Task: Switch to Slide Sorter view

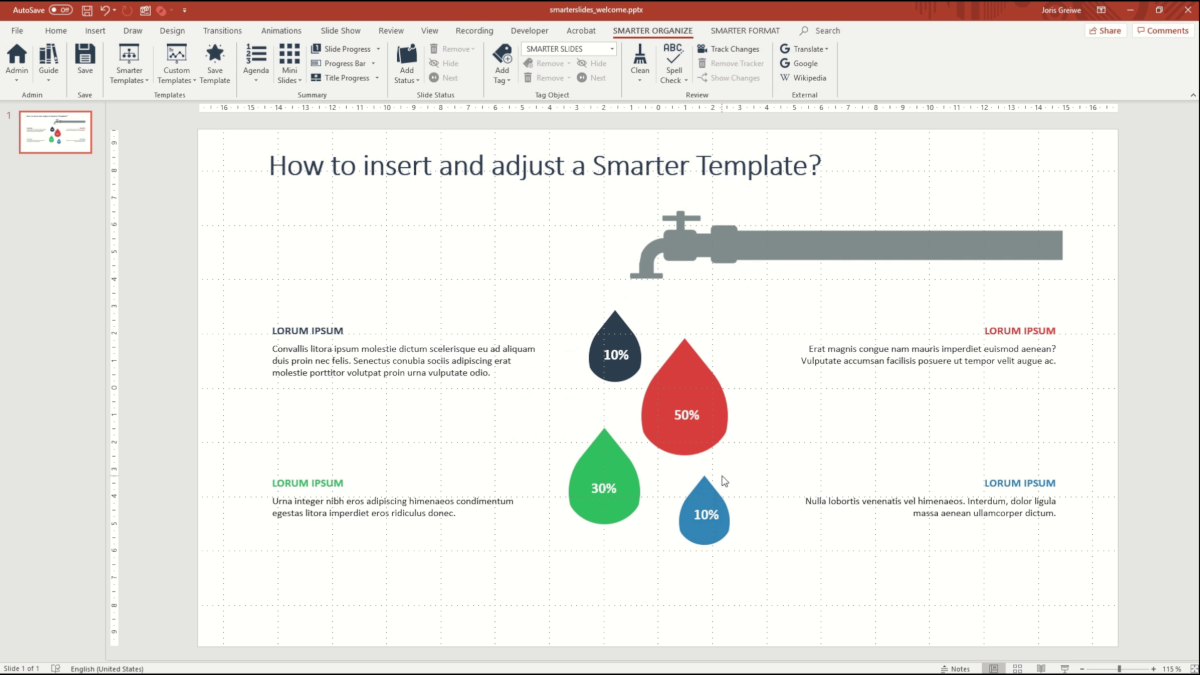Action: coord(1016,668)
